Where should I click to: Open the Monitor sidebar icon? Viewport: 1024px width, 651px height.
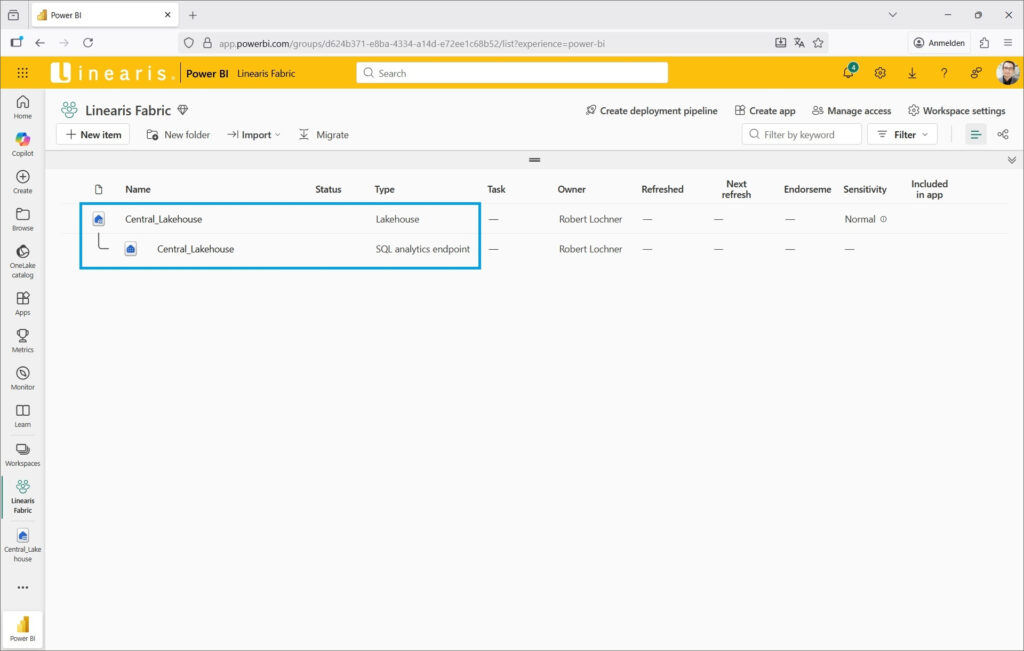point(22,377)
